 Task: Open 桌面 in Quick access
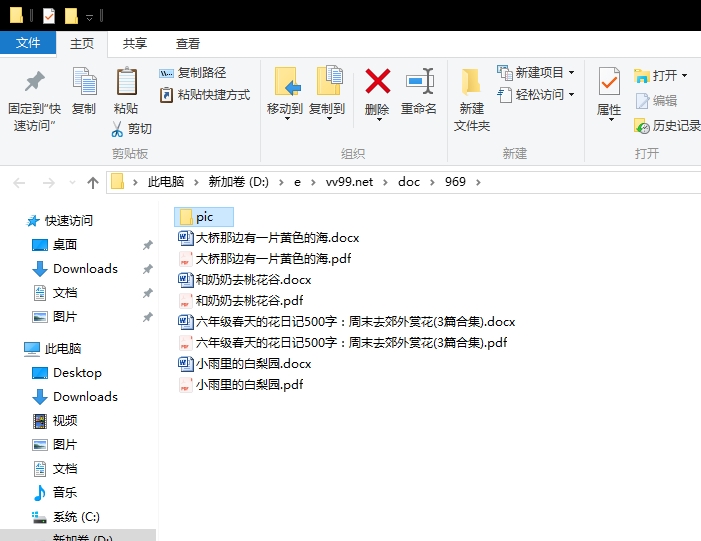point(55,245)
